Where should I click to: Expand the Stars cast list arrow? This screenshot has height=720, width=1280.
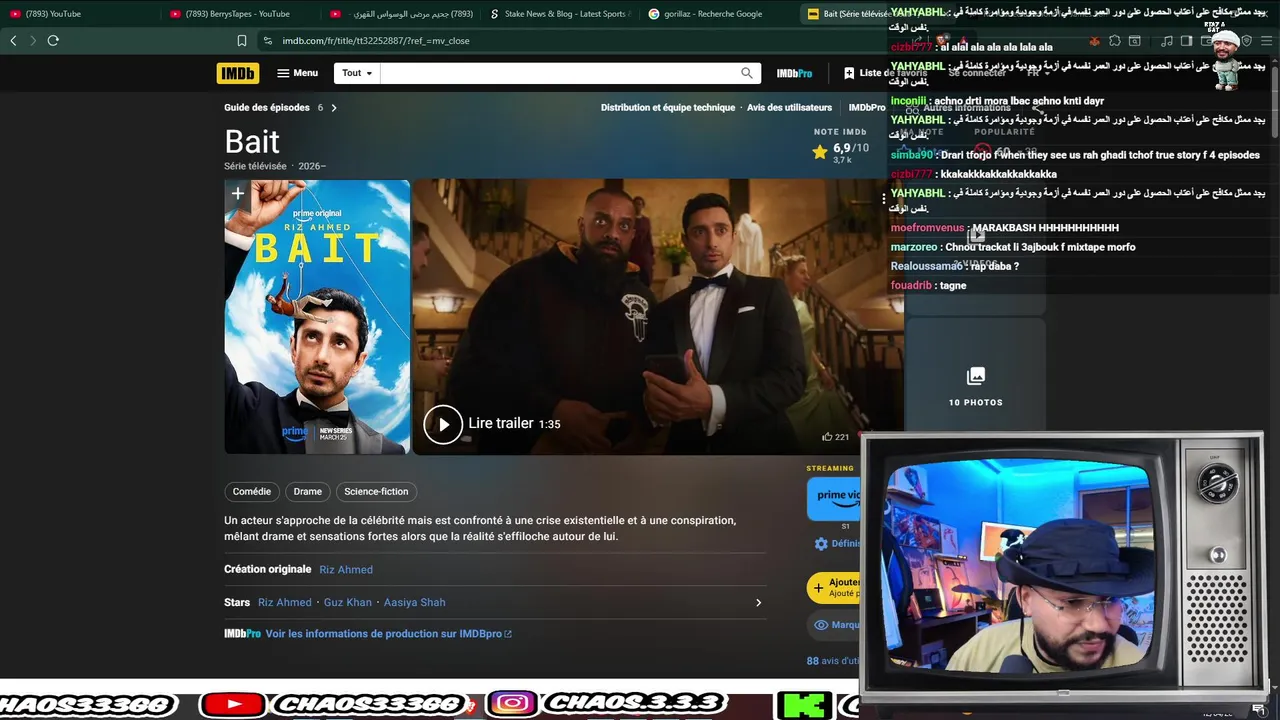(x=758, y=602)
